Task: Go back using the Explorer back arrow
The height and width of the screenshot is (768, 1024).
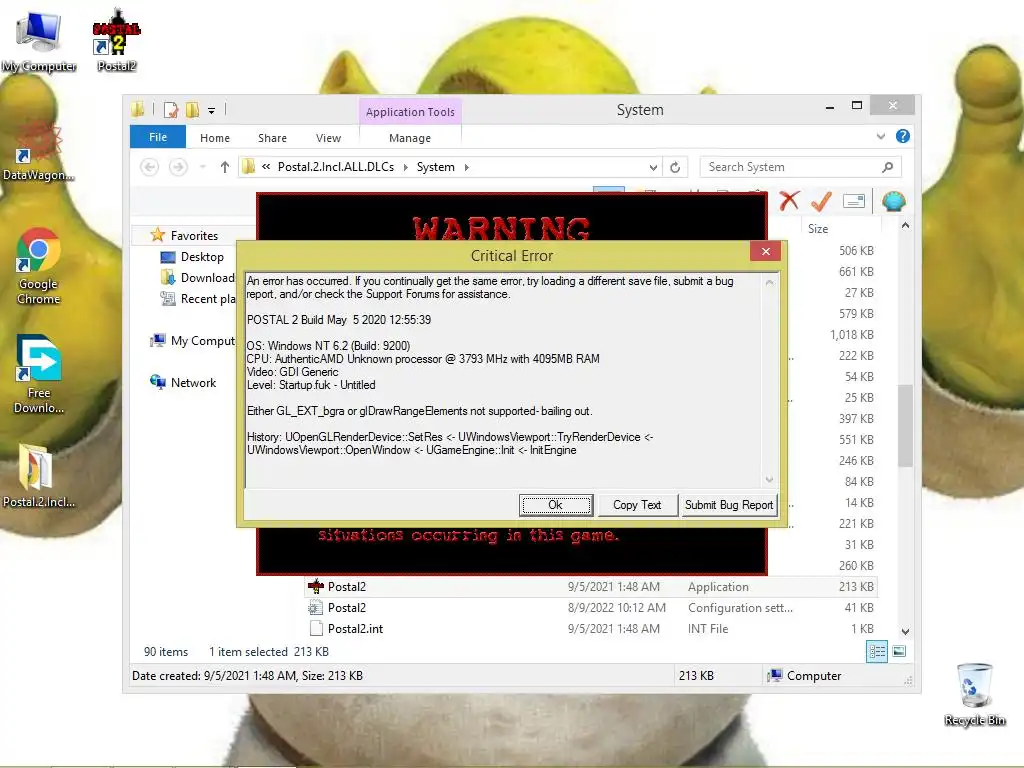Action: pyautogui.click(x=150, y=167)
